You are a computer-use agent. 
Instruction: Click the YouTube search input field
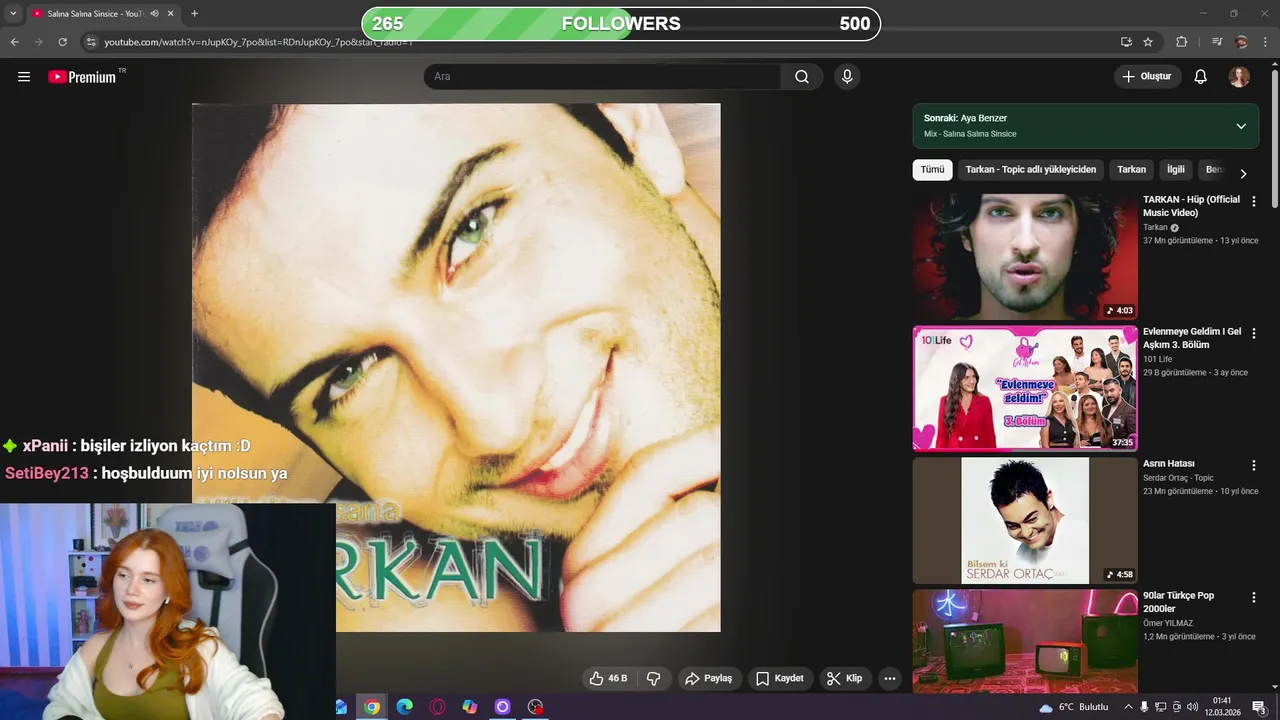pyautogui.click(x=603, y=77)
